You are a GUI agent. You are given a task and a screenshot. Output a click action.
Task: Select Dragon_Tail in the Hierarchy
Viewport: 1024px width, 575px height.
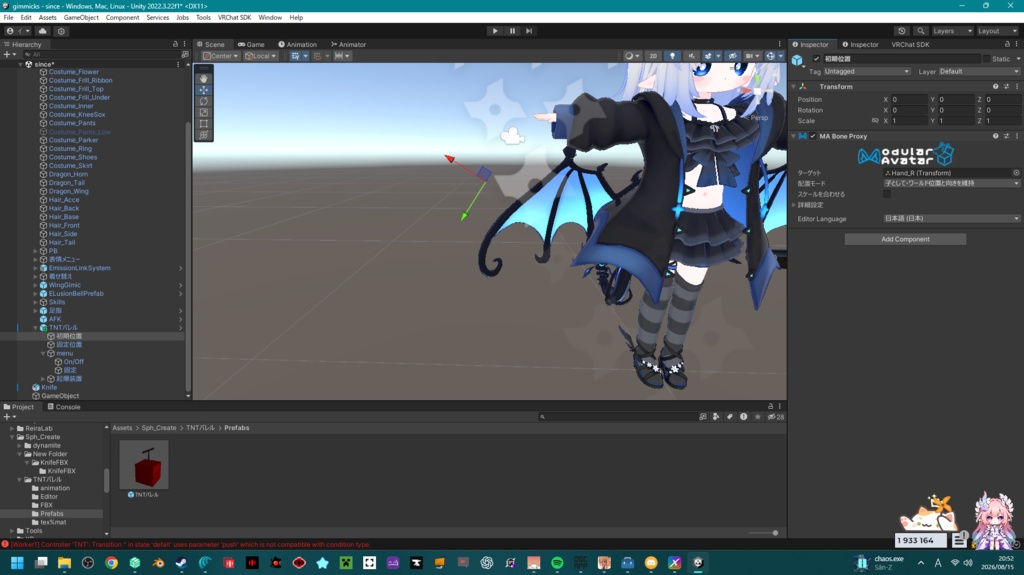point(69,183)
